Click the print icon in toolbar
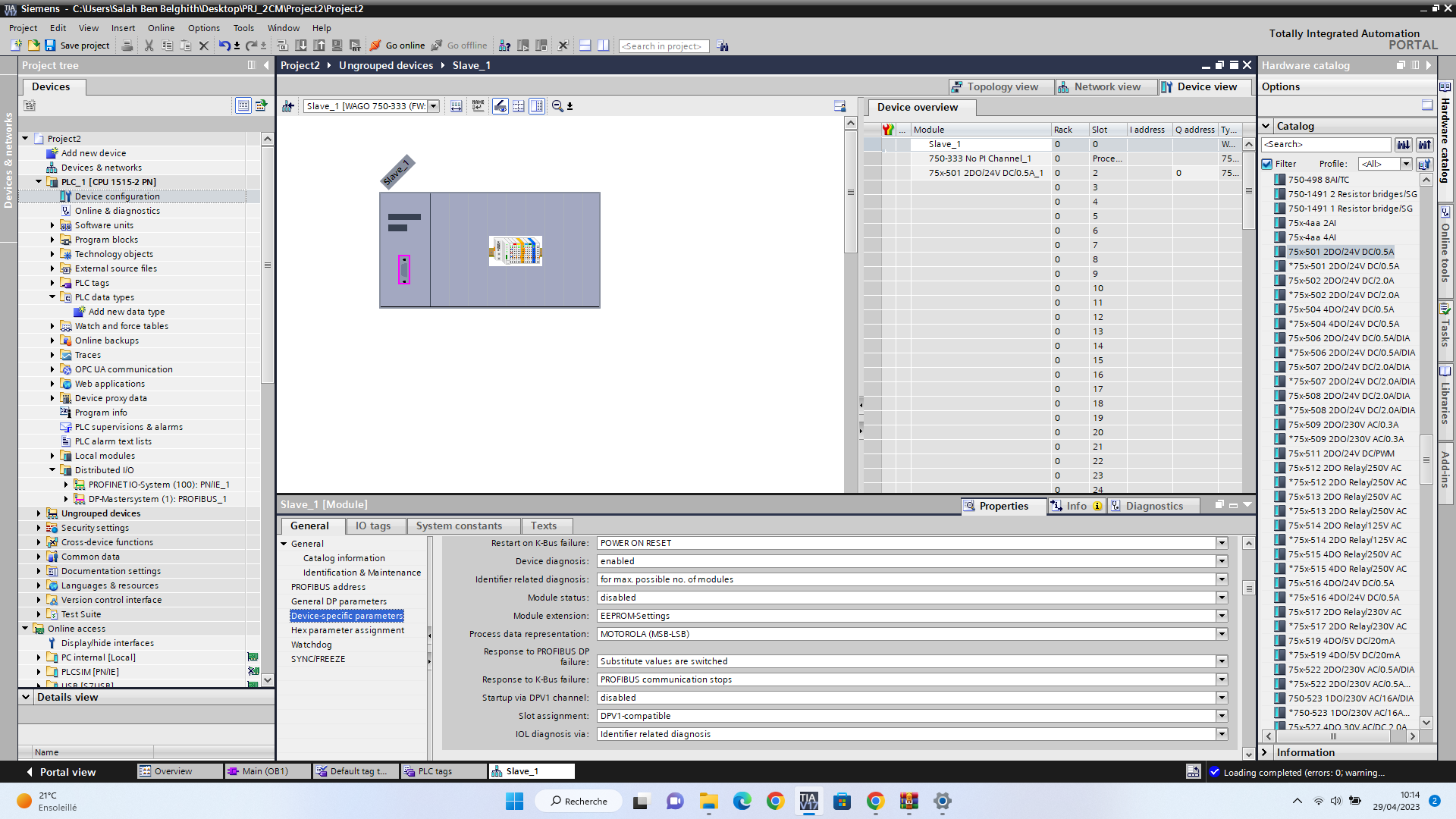Viewport: 1456px width, 819px height. coord(127,45)
